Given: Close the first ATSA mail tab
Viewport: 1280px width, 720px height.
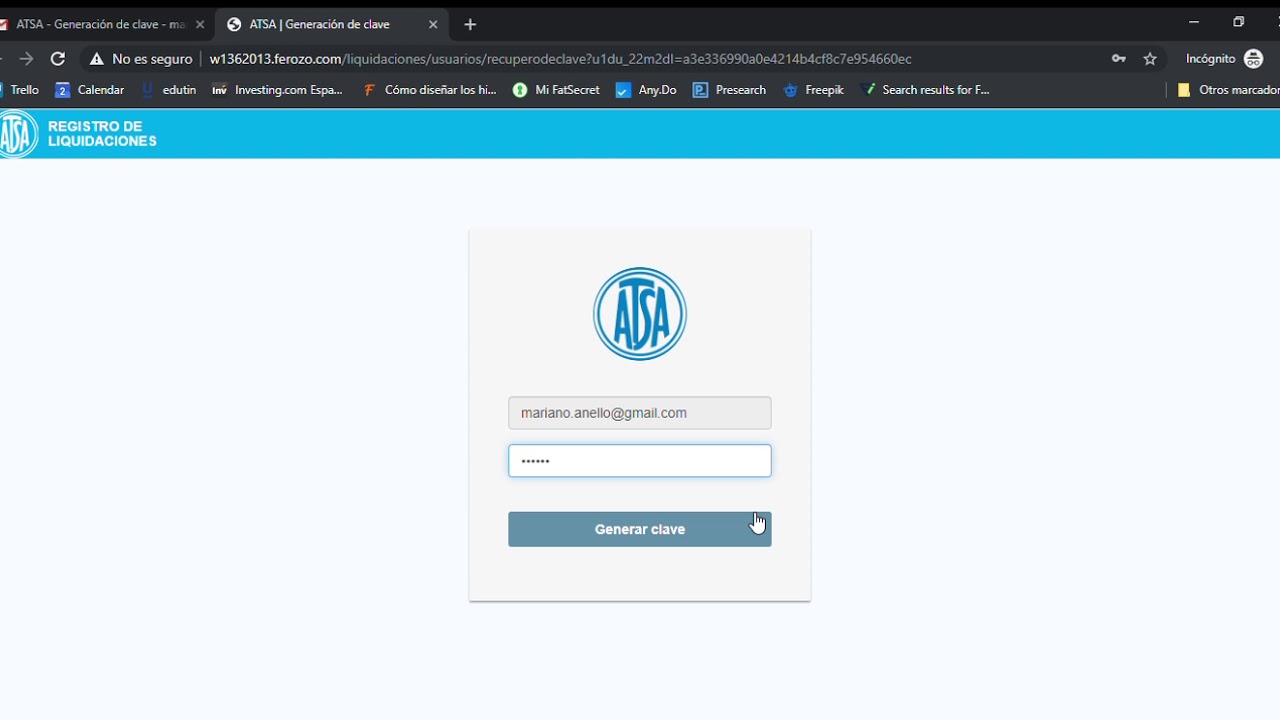Looking at the screenshot, I should [x=200, y=24].
